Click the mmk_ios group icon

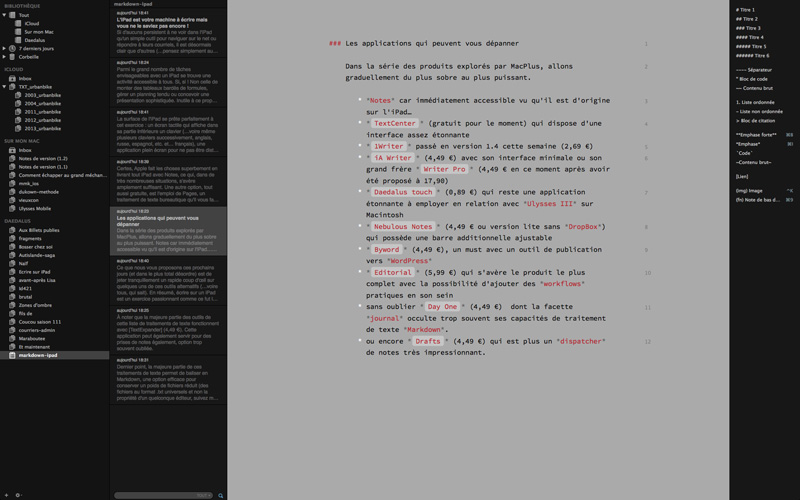coord(12,183)
